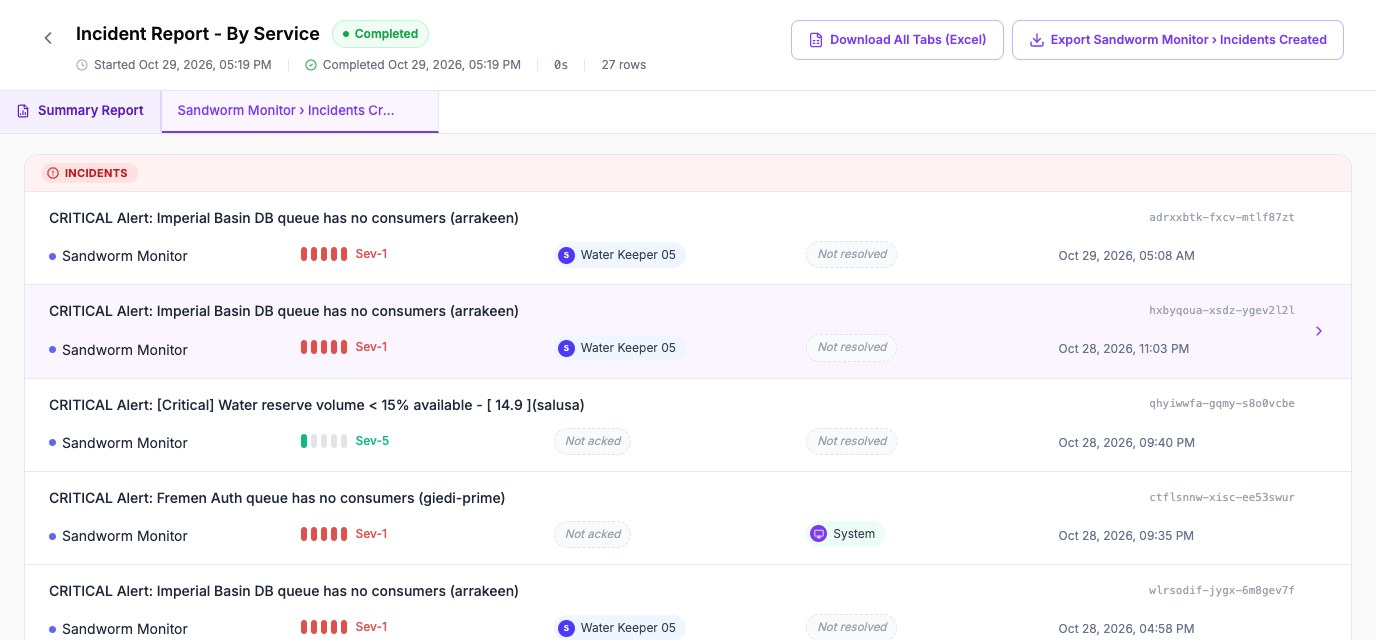This screenshot has height=640, width=1376.
Task: Click the check-circle icon beside Completed date
Action: tap(311, 65)
